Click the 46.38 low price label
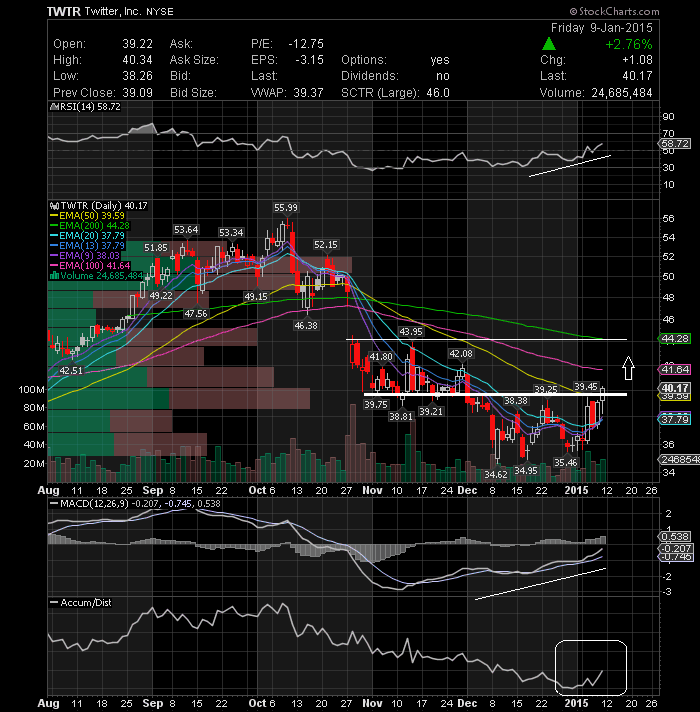 pos(306,326)
